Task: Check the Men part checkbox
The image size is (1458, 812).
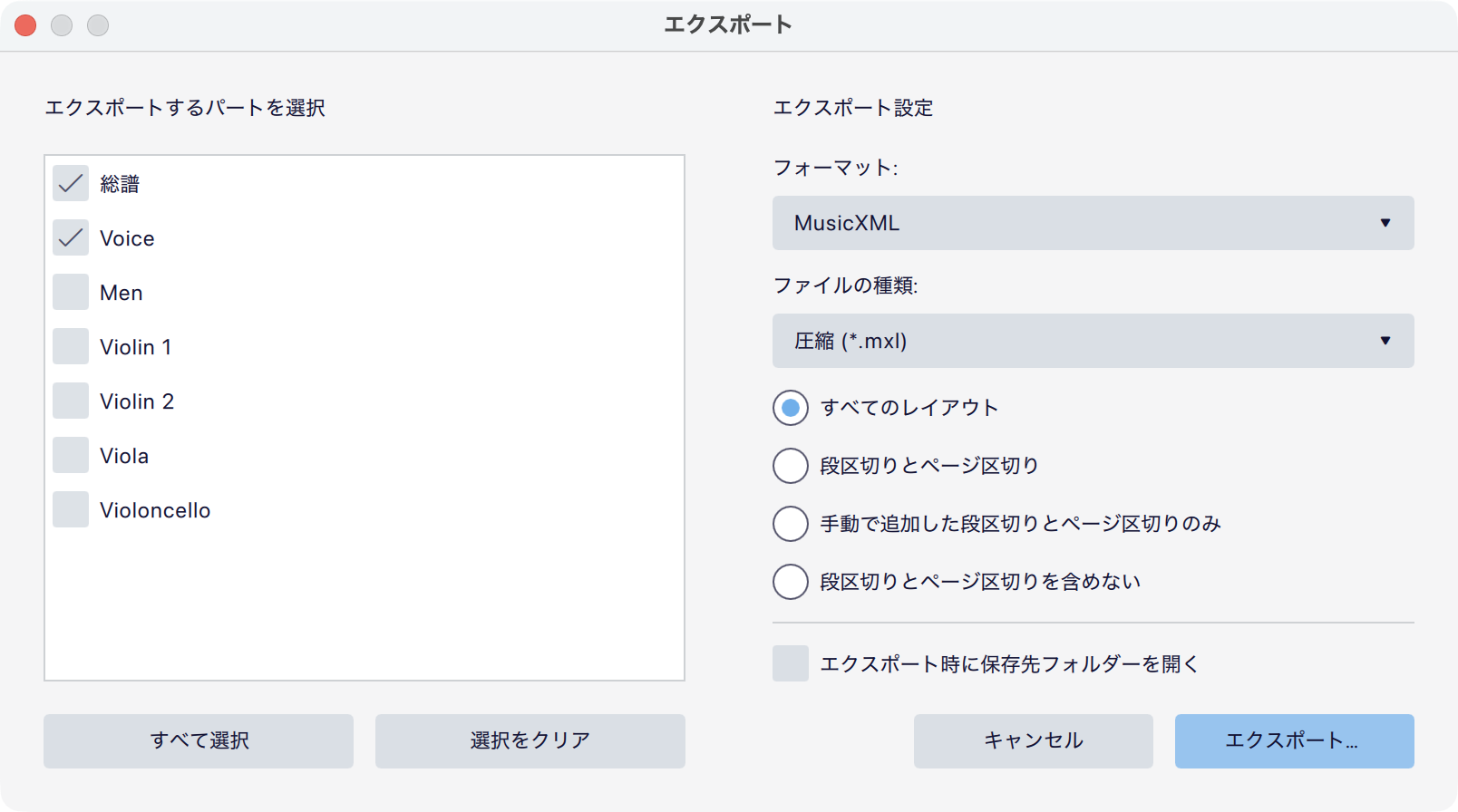Action: [x=71, y=293]
